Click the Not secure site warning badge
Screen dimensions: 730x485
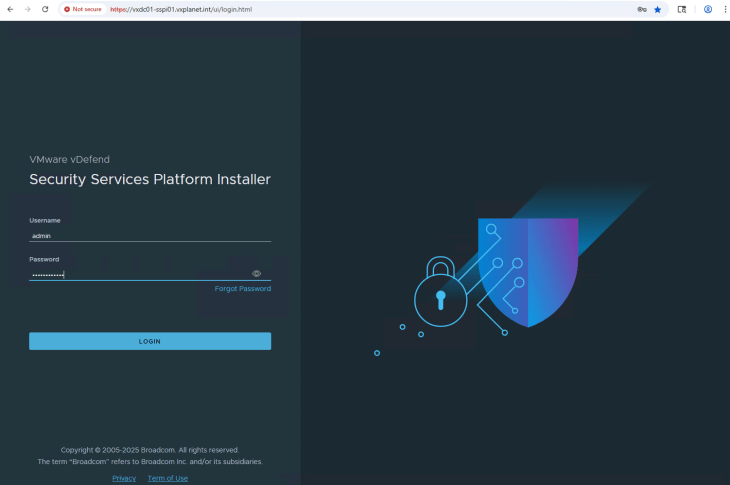(83, 9)
